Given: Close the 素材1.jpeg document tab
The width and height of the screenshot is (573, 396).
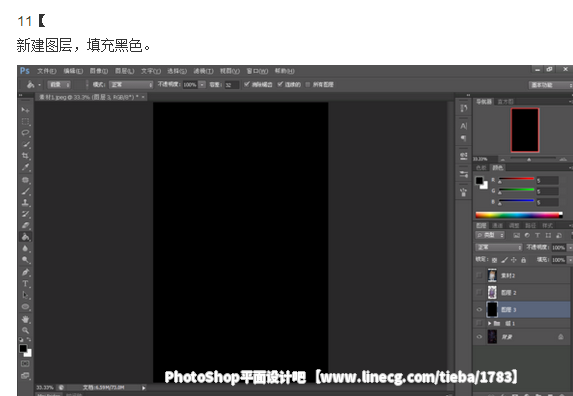Looking at the screenshot, I should (x=143, y=97).
